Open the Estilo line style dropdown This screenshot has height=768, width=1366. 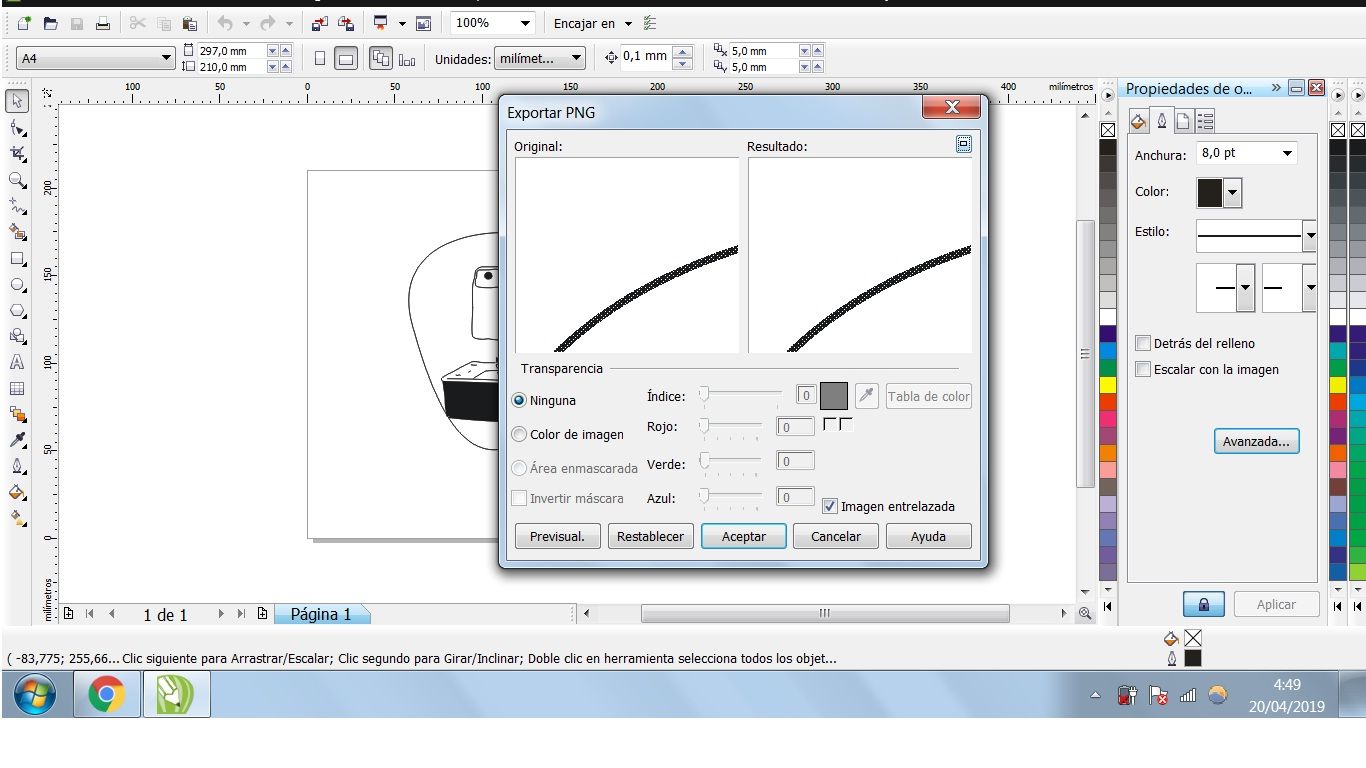[x=1309, y=236]
